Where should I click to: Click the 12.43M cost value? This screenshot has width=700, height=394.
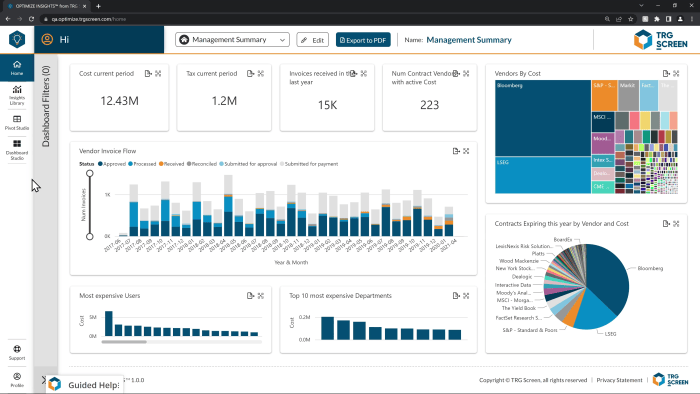pyautogui.click(x=120, y=101)
